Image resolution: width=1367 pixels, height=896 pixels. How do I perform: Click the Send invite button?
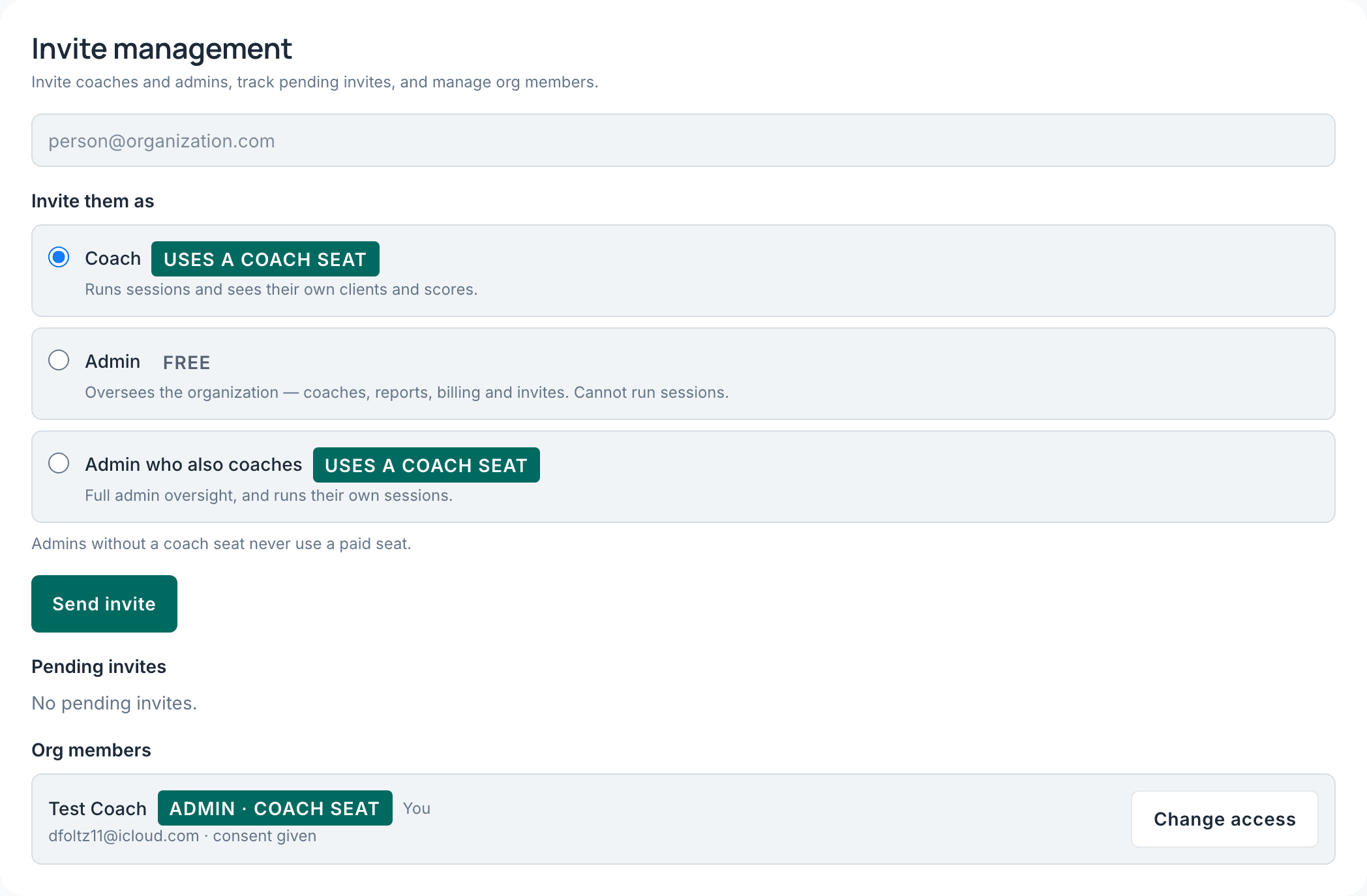coord(104,604)
